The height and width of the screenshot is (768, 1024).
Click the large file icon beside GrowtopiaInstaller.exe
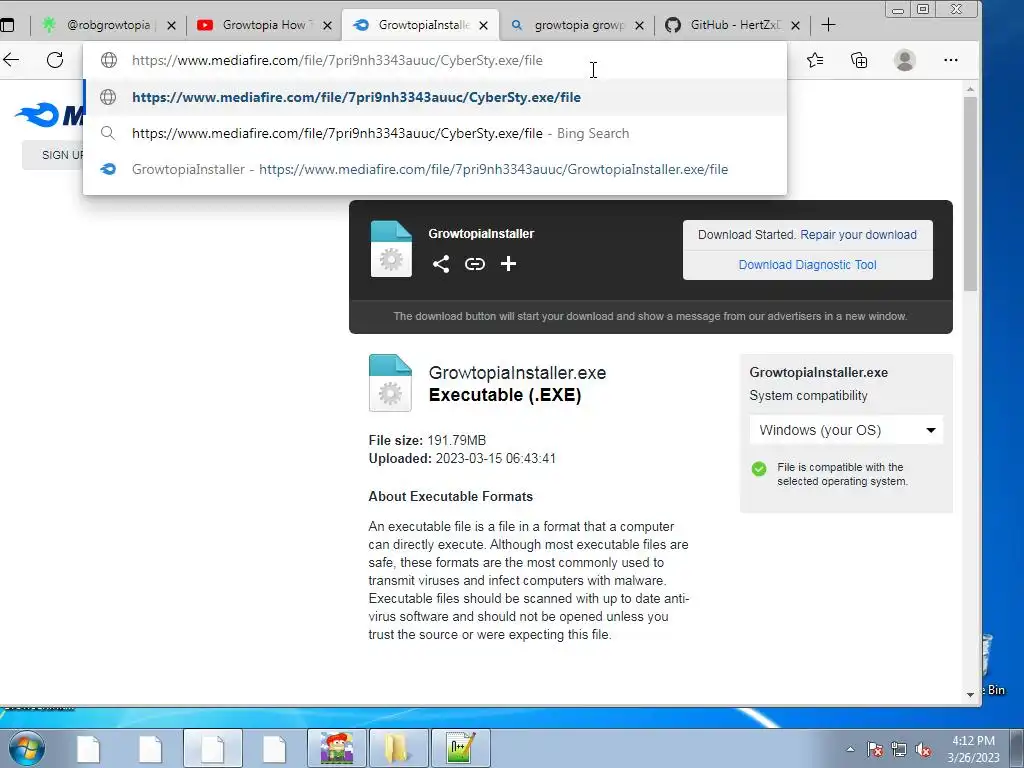coord(390,383)
